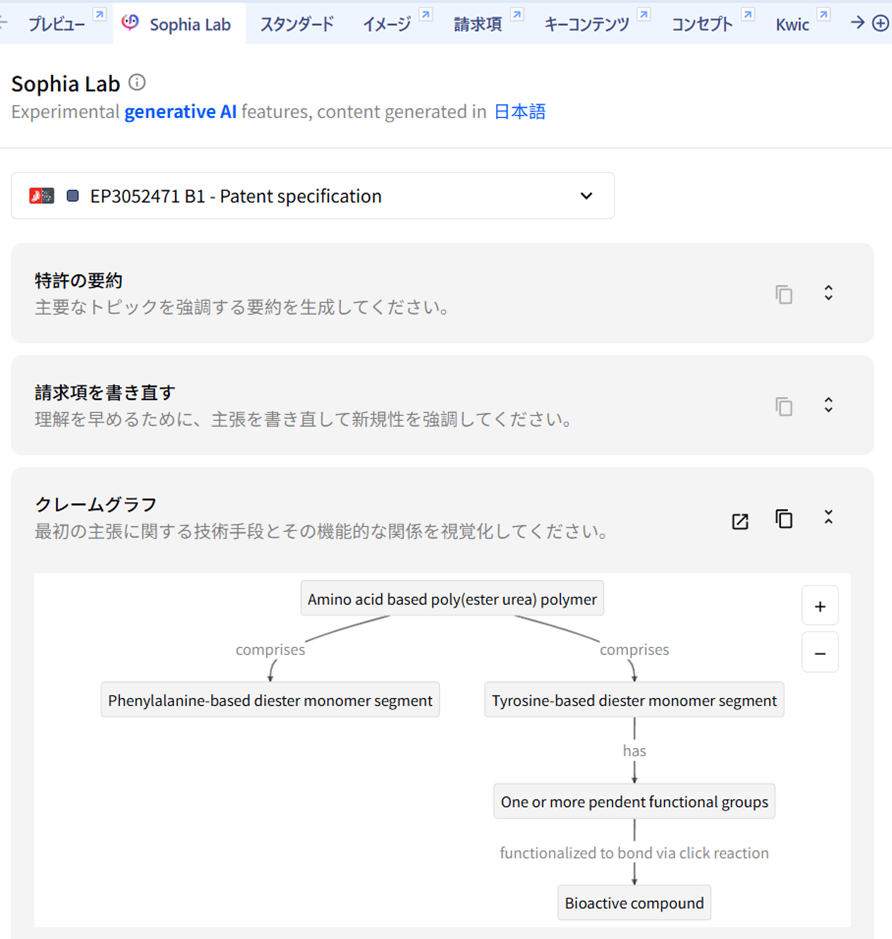This screenshot has width=892, height=939.
Task: Pop out プレビュー tab in new window icon
Action: 100,14
